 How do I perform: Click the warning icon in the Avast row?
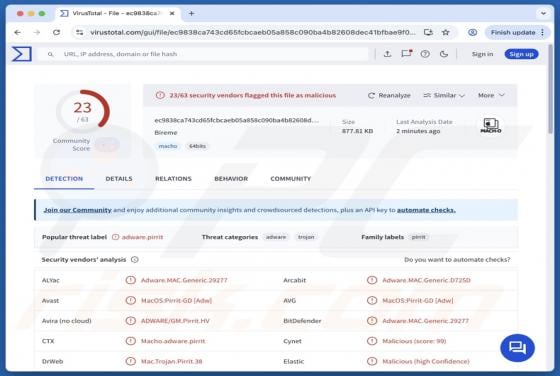[x=131, y=300]
